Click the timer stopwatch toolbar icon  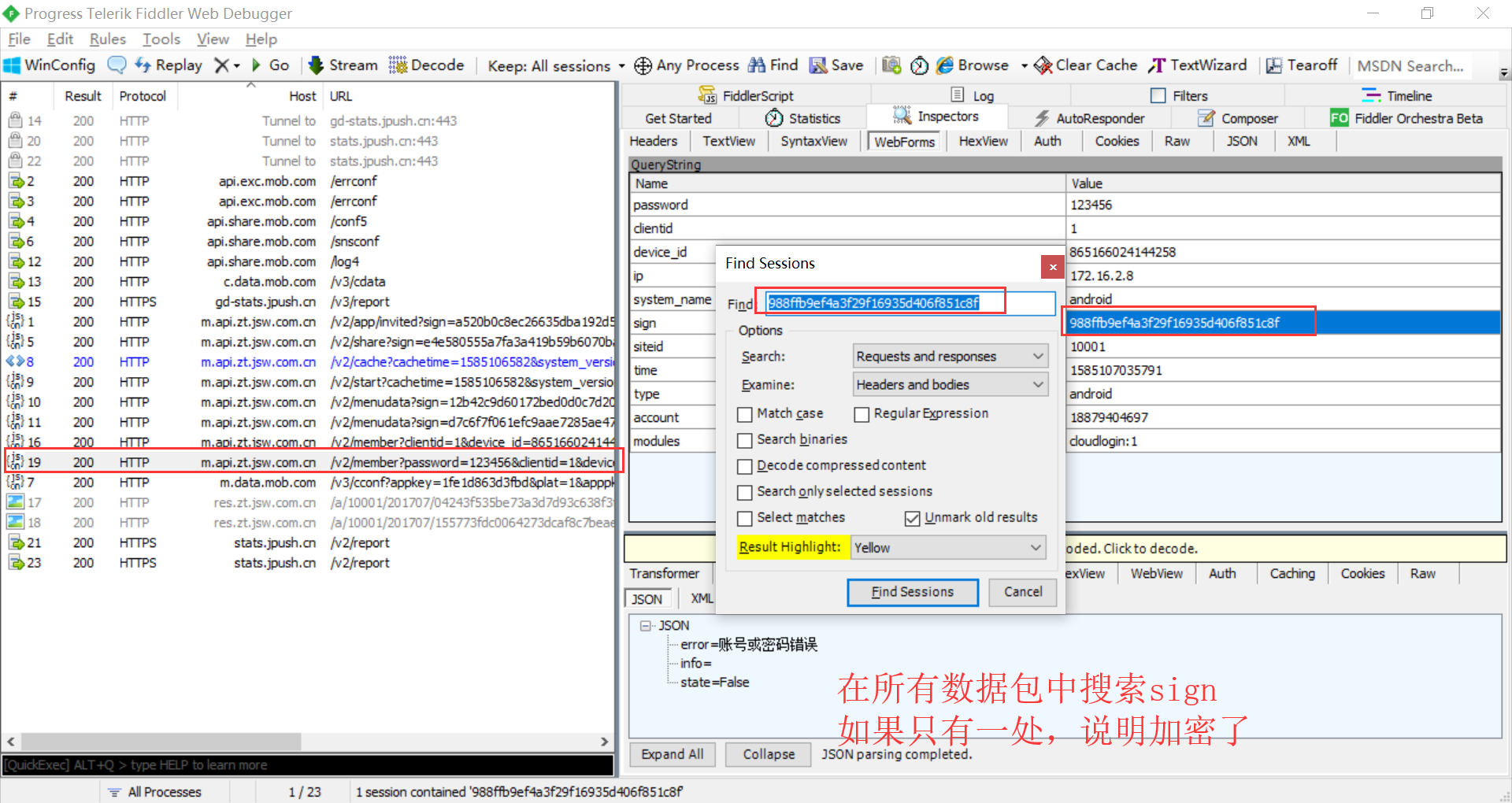click(x=919, y=65)
